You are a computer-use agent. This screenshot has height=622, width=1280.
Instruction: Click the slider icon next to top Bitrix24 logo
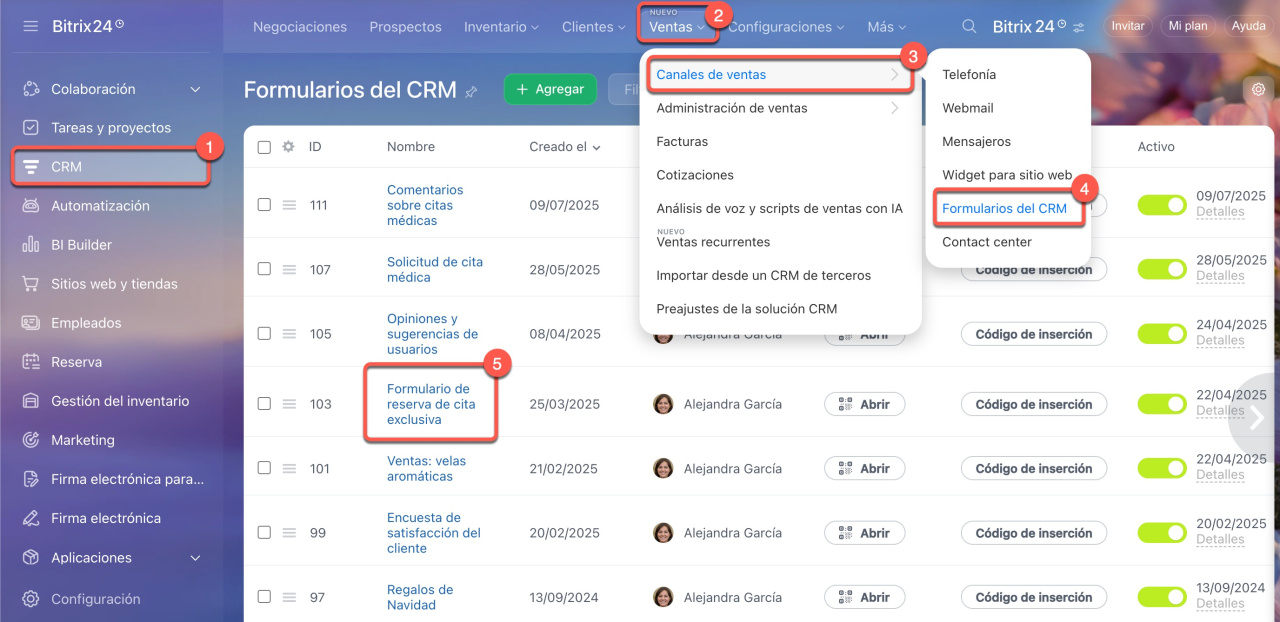pyautogui.click(x=1078, y=27)
